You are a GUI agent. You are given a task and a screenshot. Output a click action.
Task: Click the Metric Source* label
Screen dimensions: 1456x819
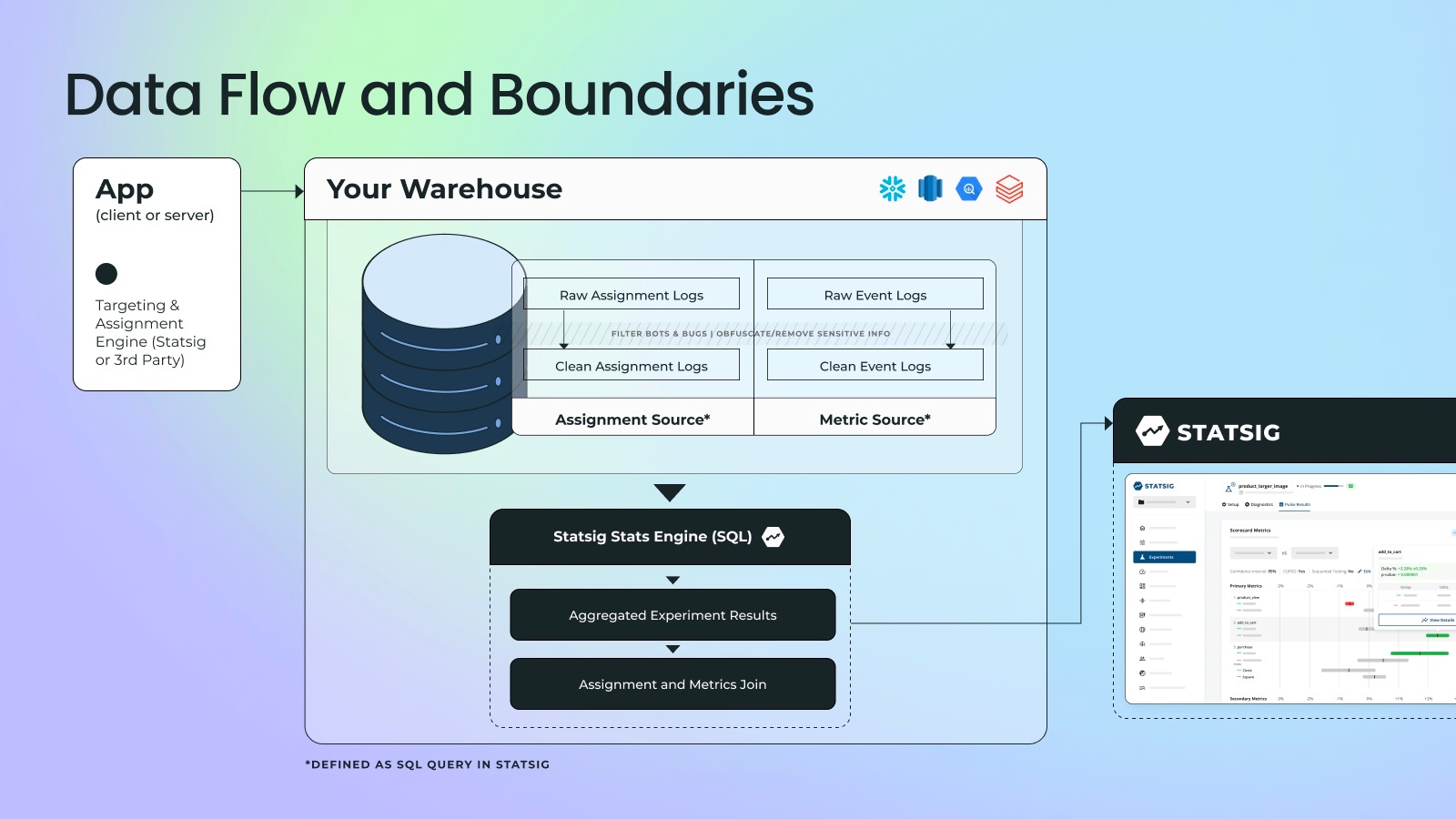pyautogui.click(x=875, y=420)
